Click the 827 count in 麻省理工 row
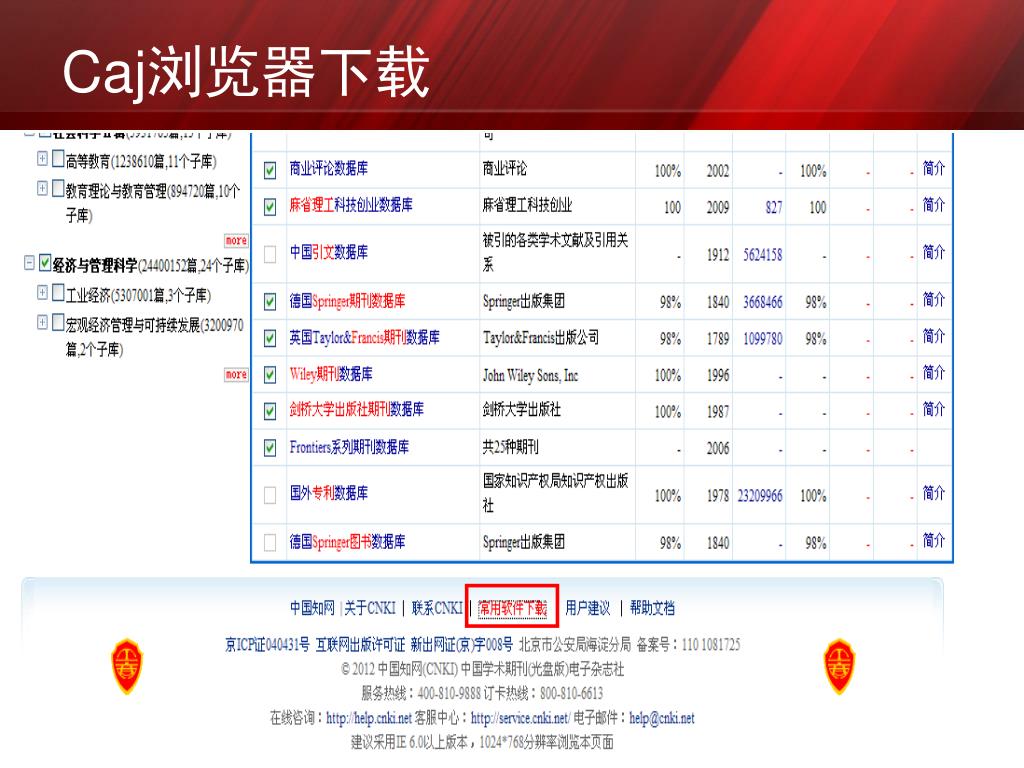This screenshot has width=1024, height=768. 774,208
